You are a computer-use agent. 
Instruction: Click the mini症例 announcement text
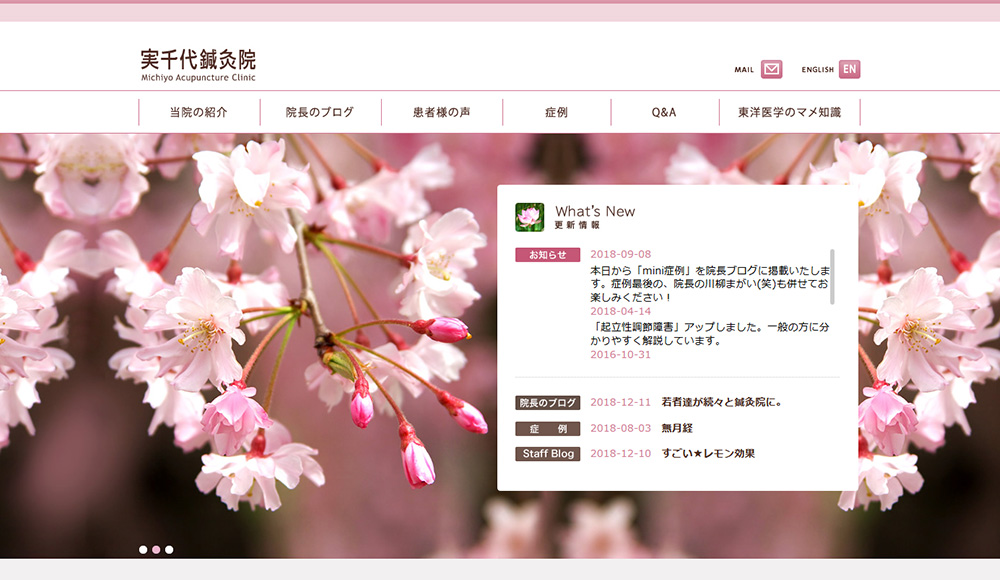709,283
